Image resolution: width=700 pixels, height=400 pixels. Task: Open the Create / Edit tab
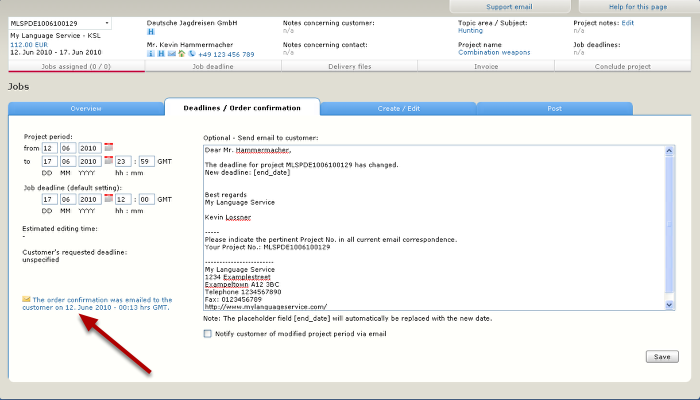pos(399,108)
